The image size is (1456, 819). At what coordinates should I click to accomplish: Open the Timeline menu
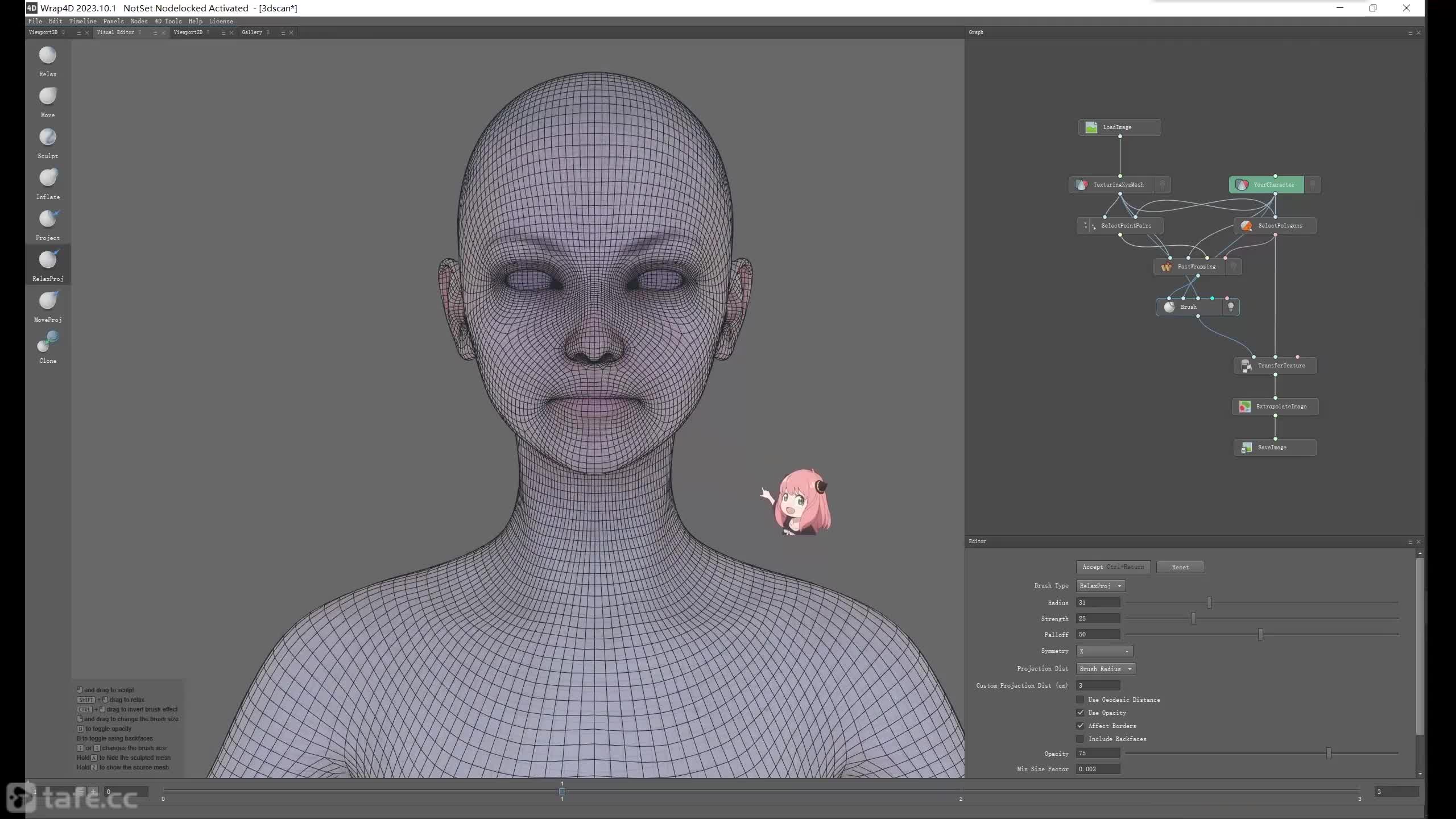(x=83, y=21)
